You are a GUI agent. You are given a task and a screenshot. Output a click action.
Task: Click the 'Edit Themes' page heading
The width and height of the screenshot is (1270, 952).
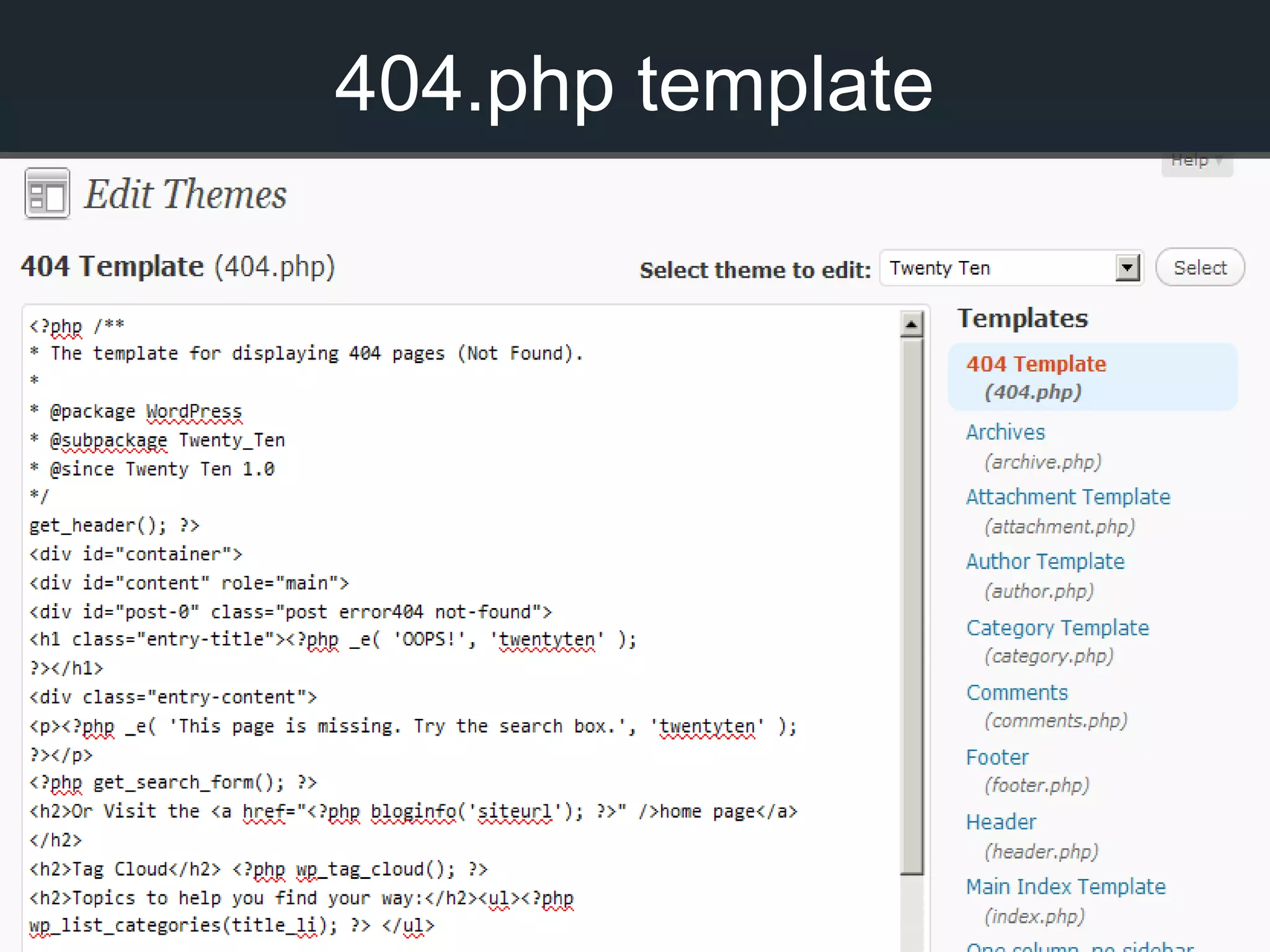point(185,194)
